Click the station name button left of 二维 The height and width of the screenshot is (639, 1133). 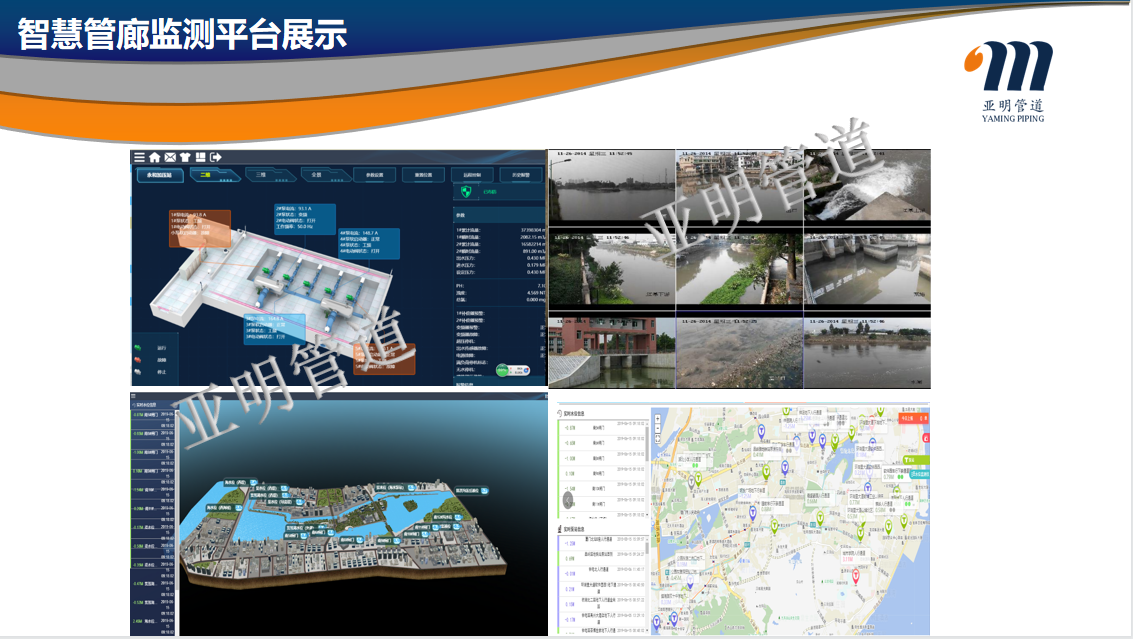[160, 175]
